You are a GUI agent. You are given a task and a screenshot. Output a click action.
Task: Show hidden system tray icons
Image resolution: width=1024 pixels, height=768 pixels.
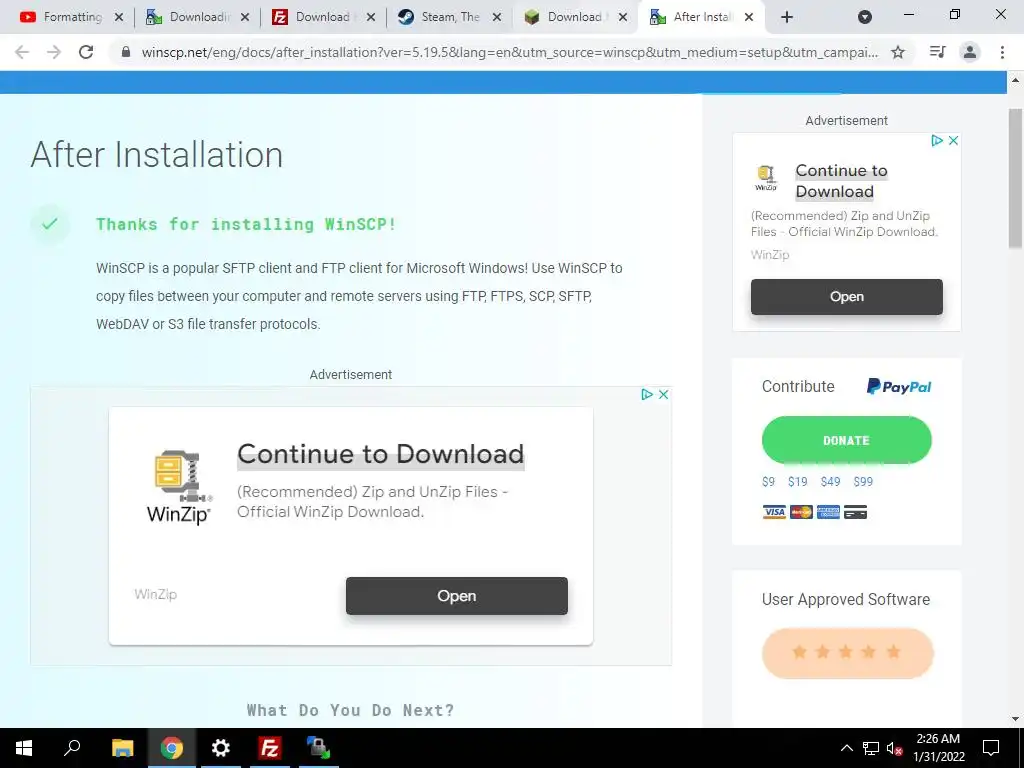[x=846, y=748]
